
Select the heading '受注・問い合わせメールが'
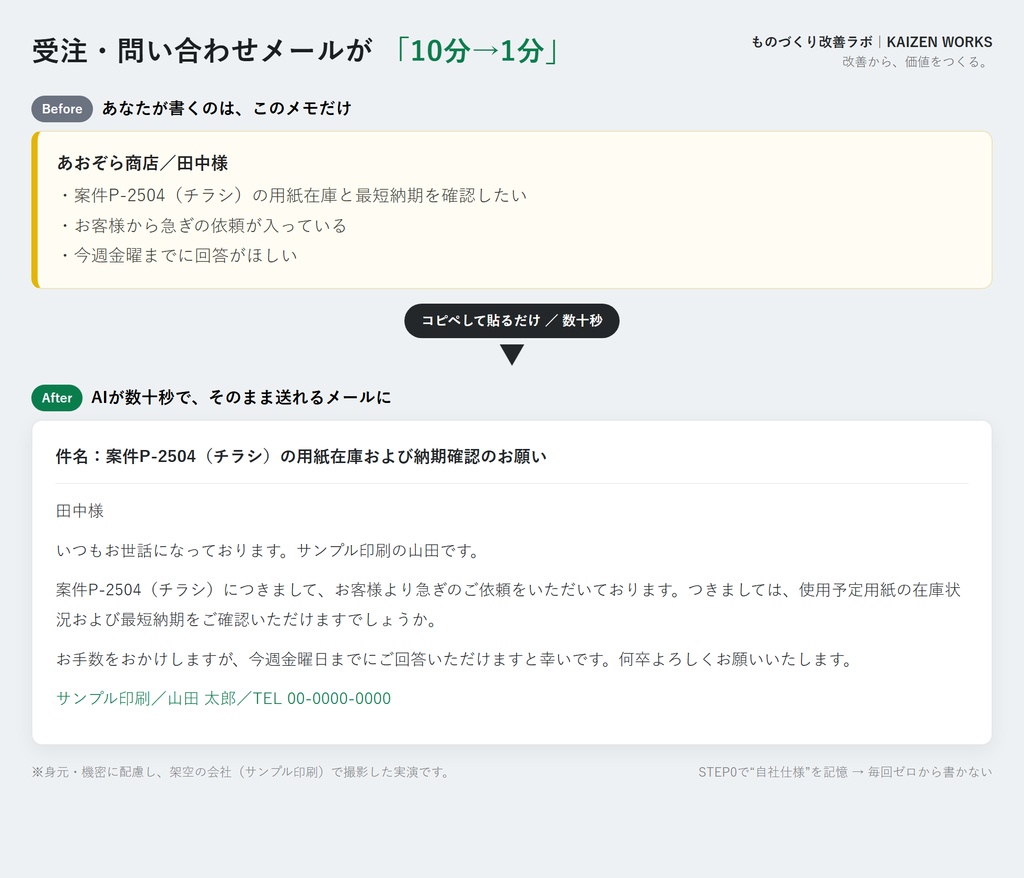point(202,51)
